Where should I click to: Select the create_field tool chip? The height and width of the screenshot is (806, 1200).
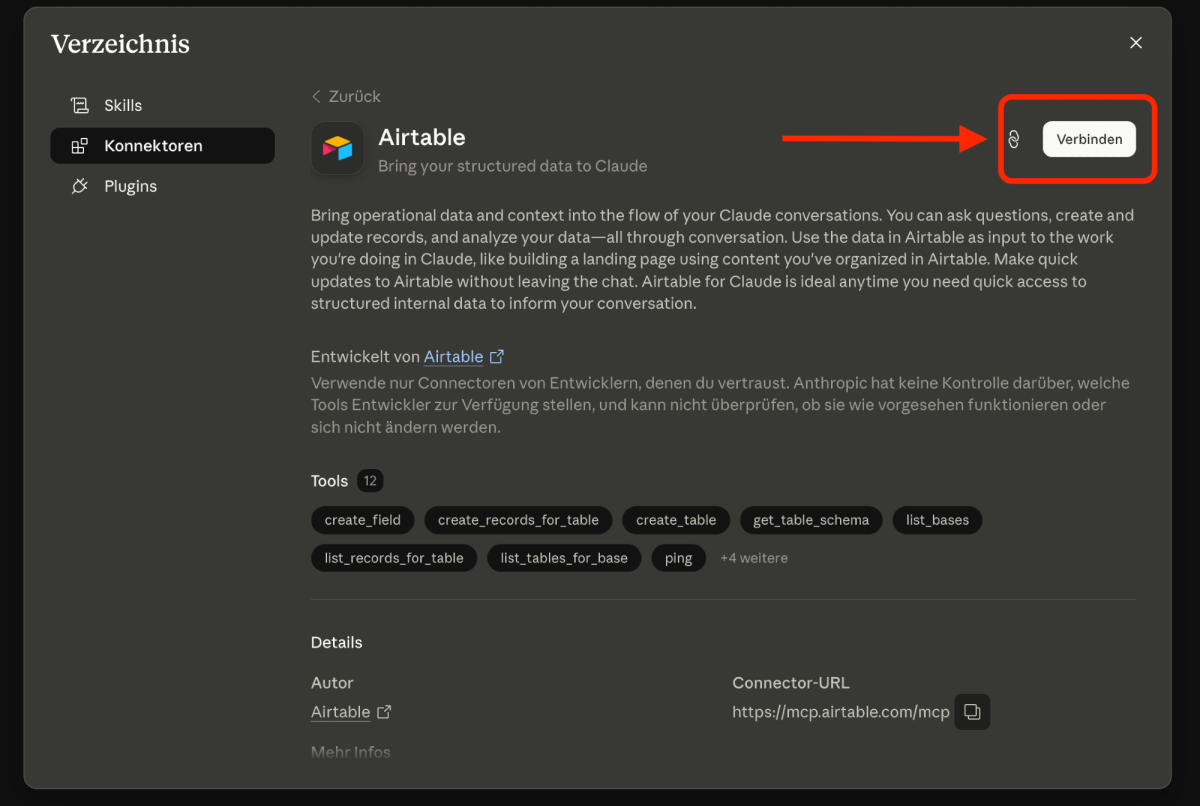click(x=363, y=520)
